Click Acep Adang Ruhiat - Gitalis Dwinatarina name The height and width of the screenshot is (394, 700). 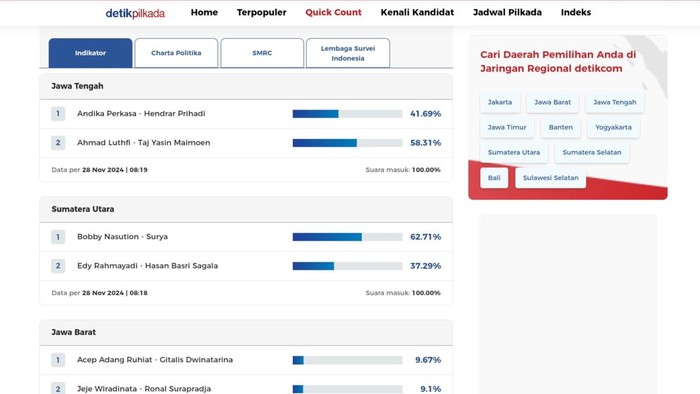click(155, 360)
